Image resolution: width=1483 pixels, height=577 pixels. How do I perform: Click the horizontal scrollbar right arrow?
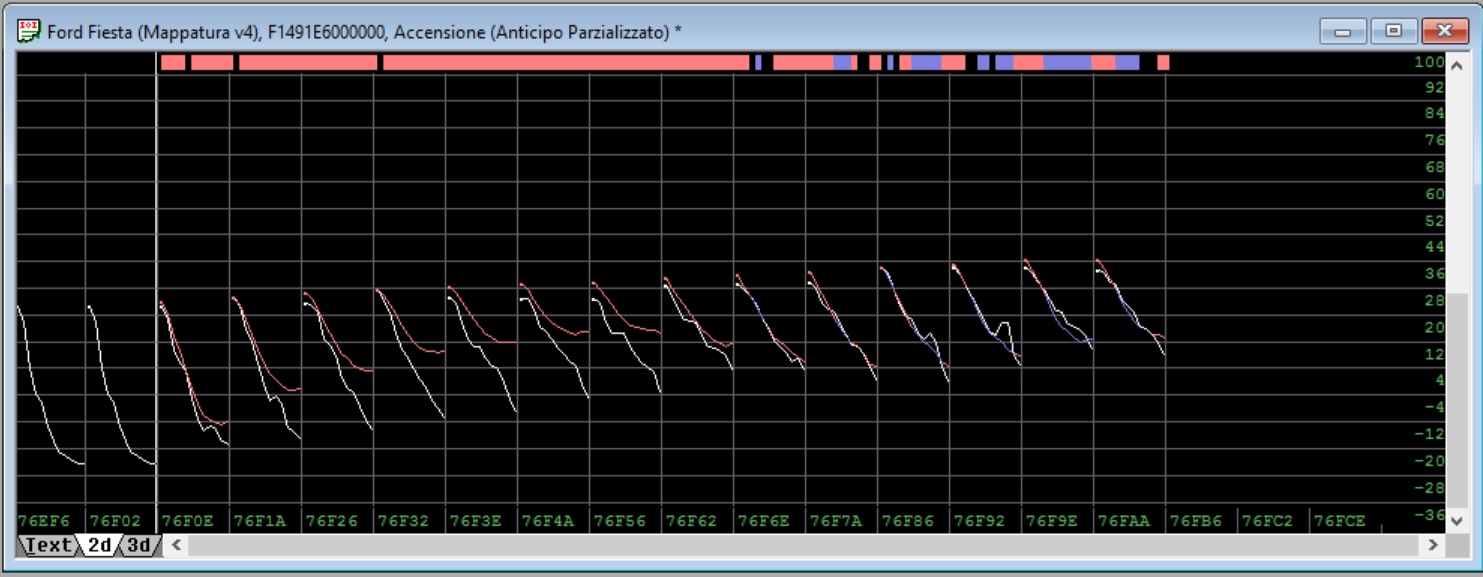point(1433,546)
